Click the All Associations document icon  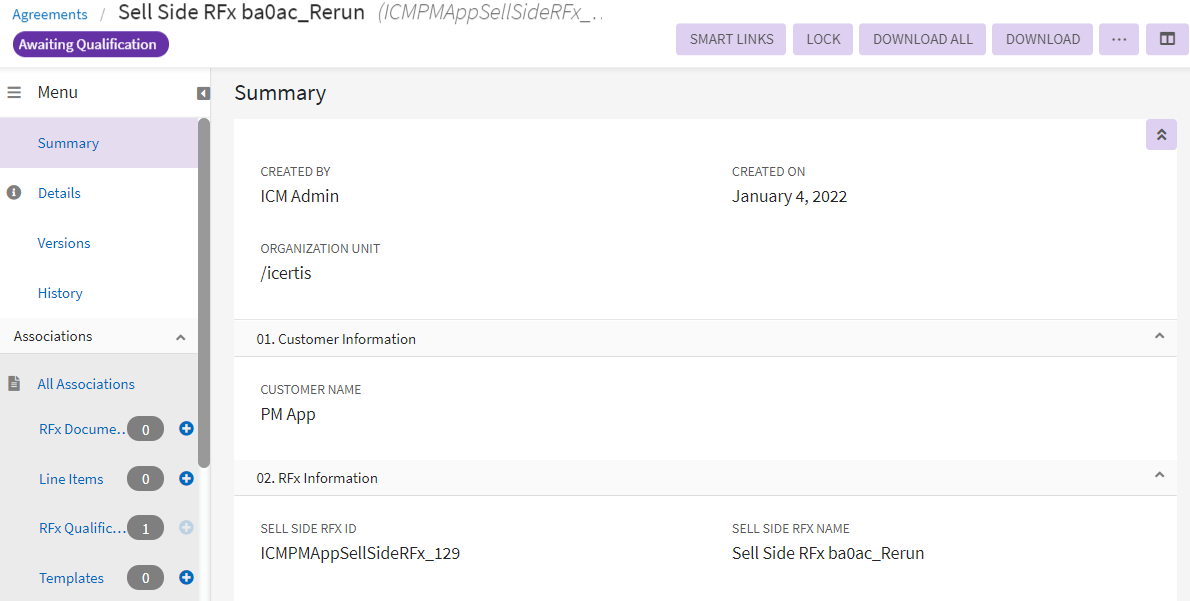[x=15, y=384]
